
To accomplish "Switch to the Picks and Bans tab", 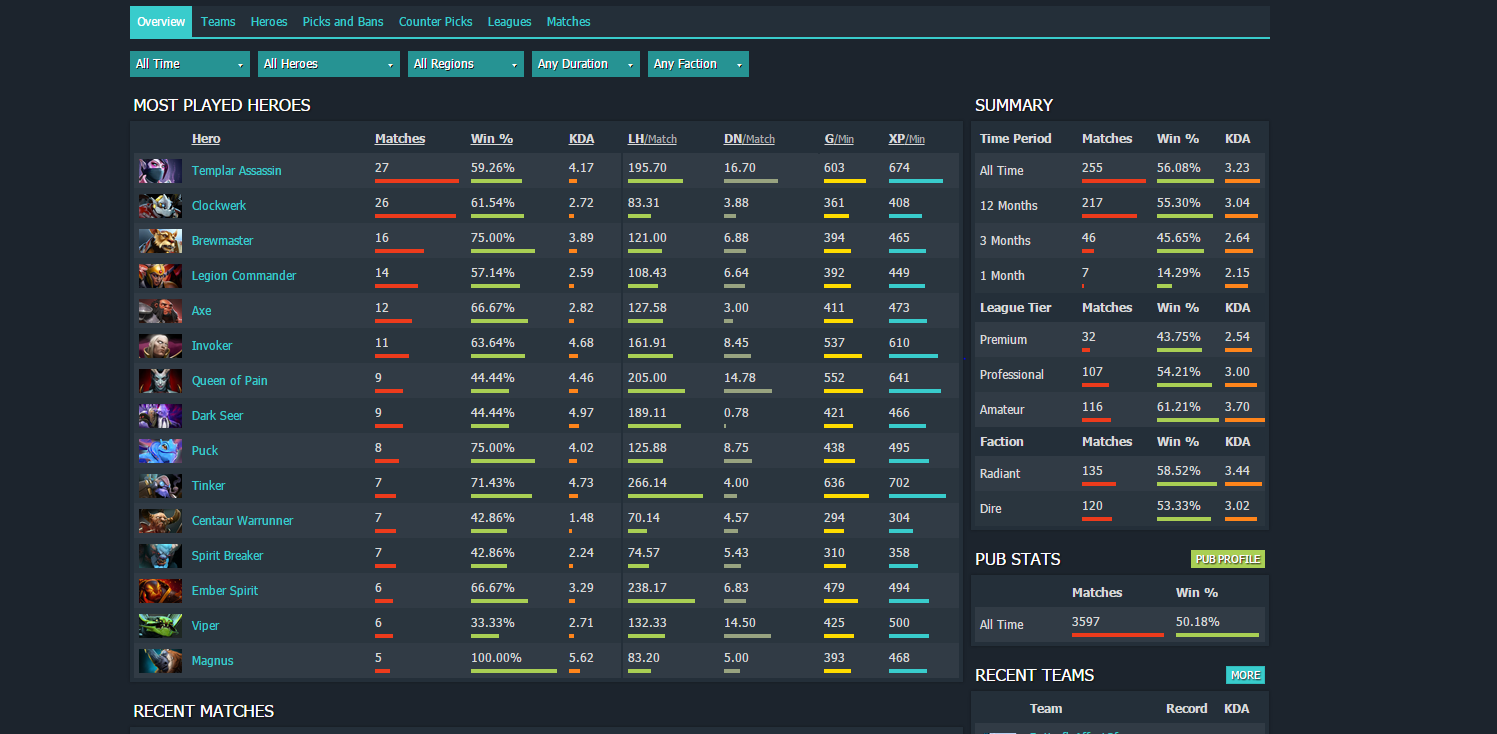I will click(343, 22).
